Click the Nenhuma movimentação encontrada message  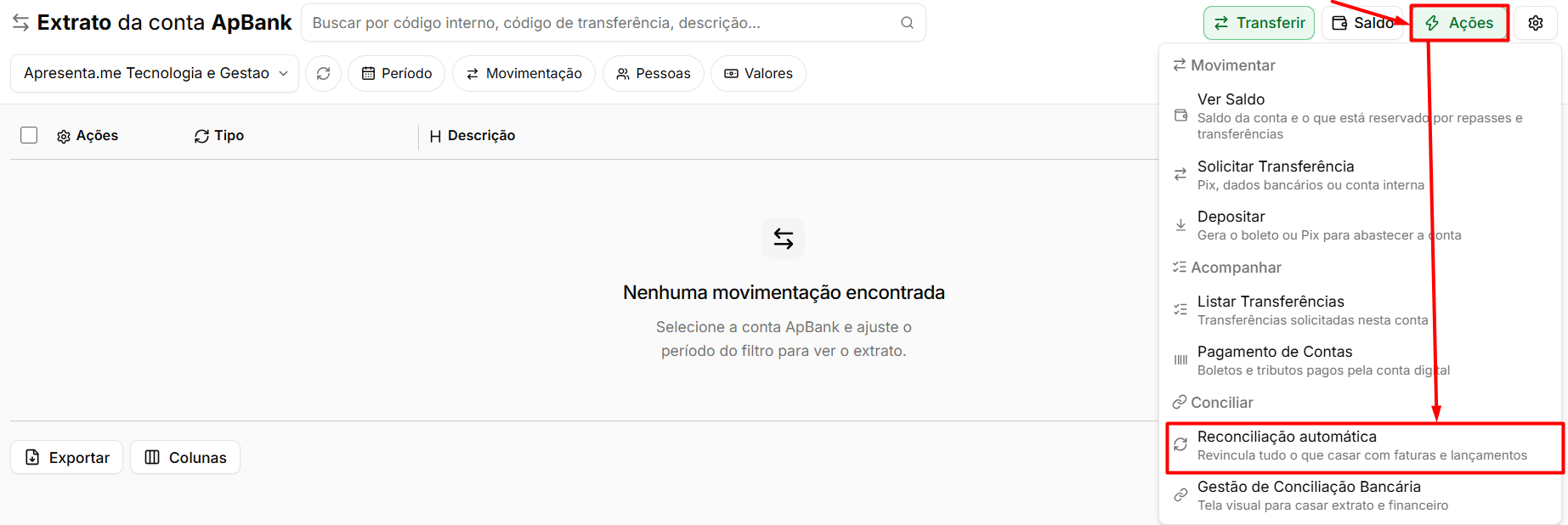784,292
